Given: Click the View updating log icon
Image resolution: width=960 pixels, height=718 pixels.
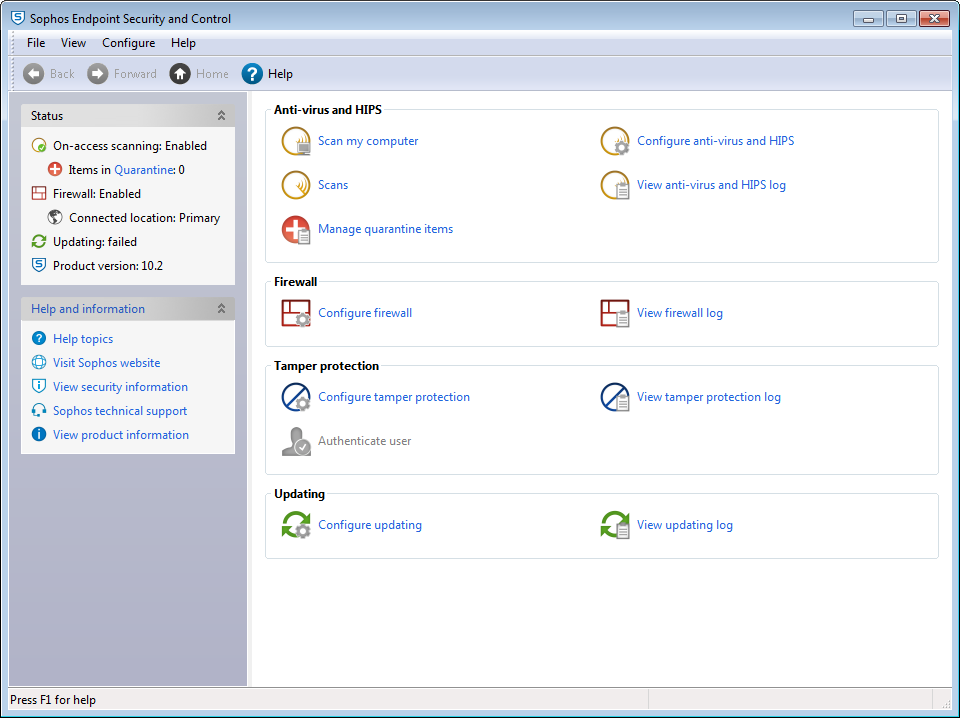Looking at the screenshot, I should [615, 526].
